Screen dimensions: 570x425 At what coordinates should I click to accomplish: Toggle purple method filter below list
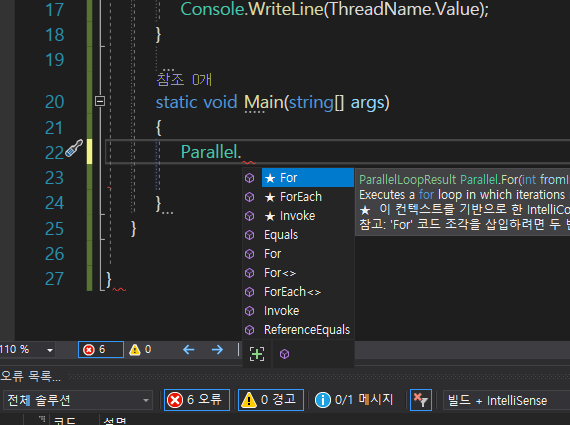(285, 354)
